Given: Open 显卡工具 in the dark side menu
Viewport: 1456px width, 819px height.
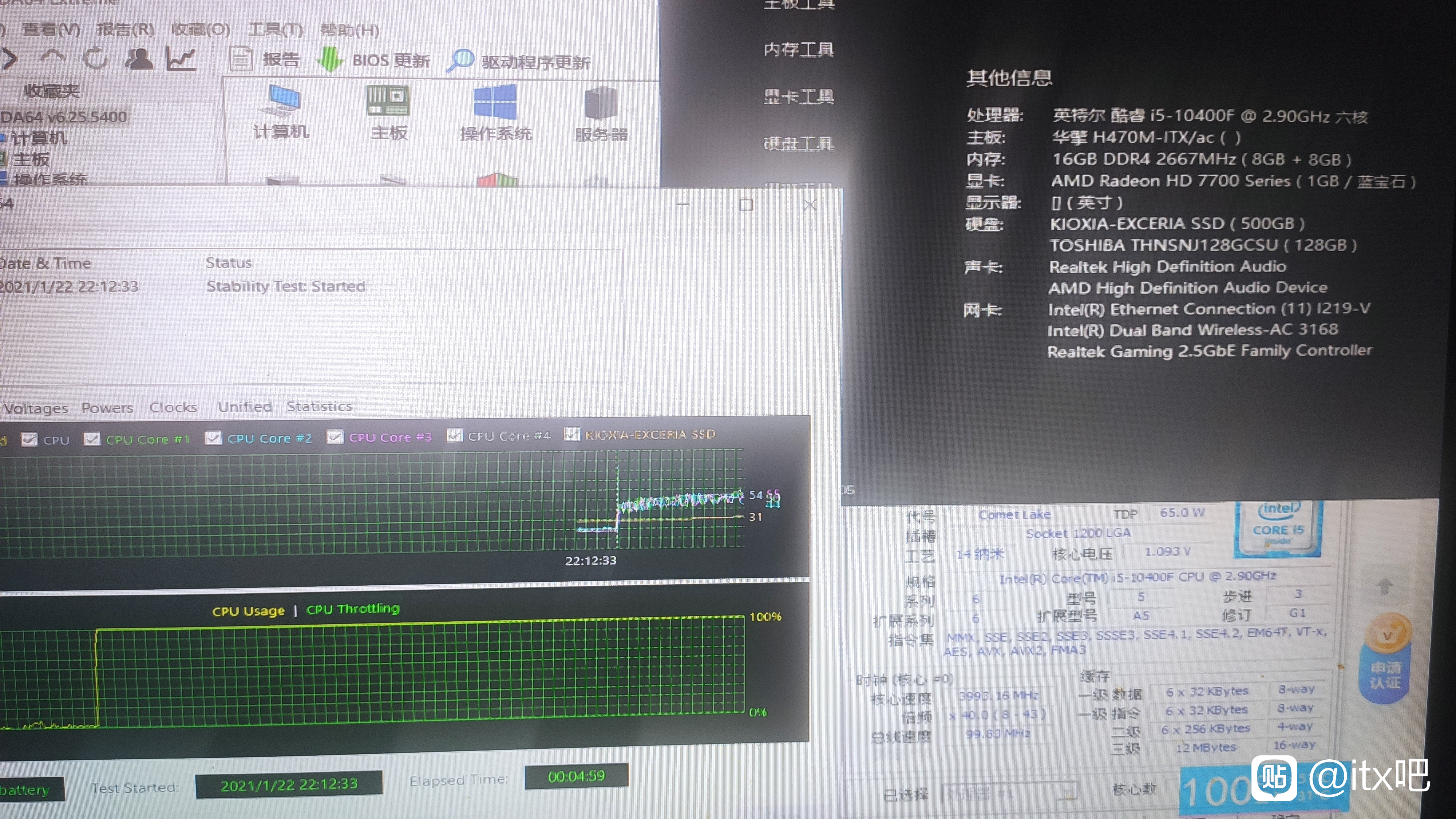Looking at the screenshot, I should coord(799,97).
